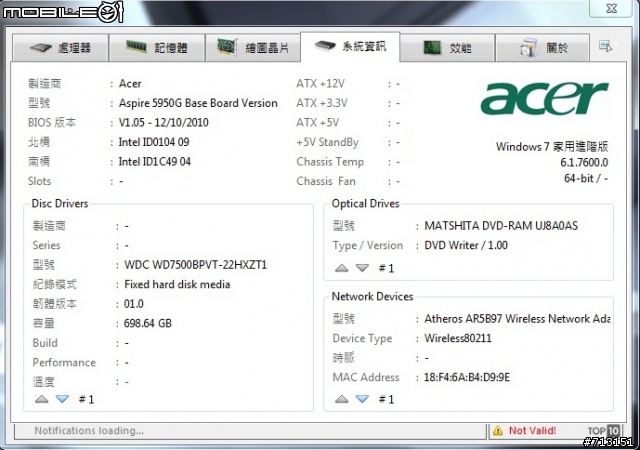The width and height of the screenshot is (640, 450).
Task: Open the 關於 about tab
Action: pyautogui.click(x=543, y=48)
